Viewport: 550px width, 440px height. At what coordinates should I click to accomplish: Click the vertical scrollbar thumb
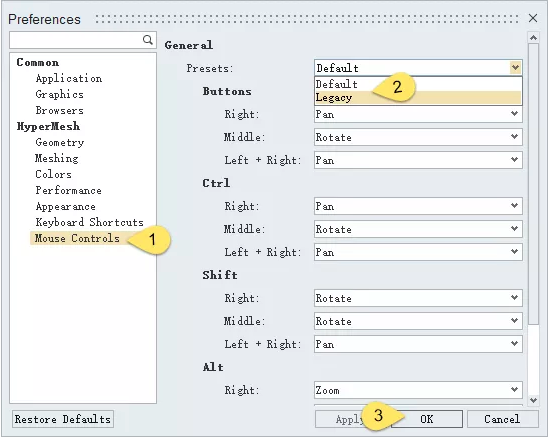click(x=534, y=184)
